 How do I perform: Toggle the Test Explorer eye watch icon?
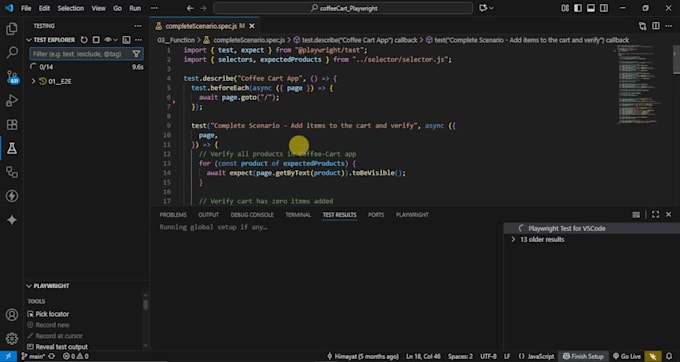108,40
